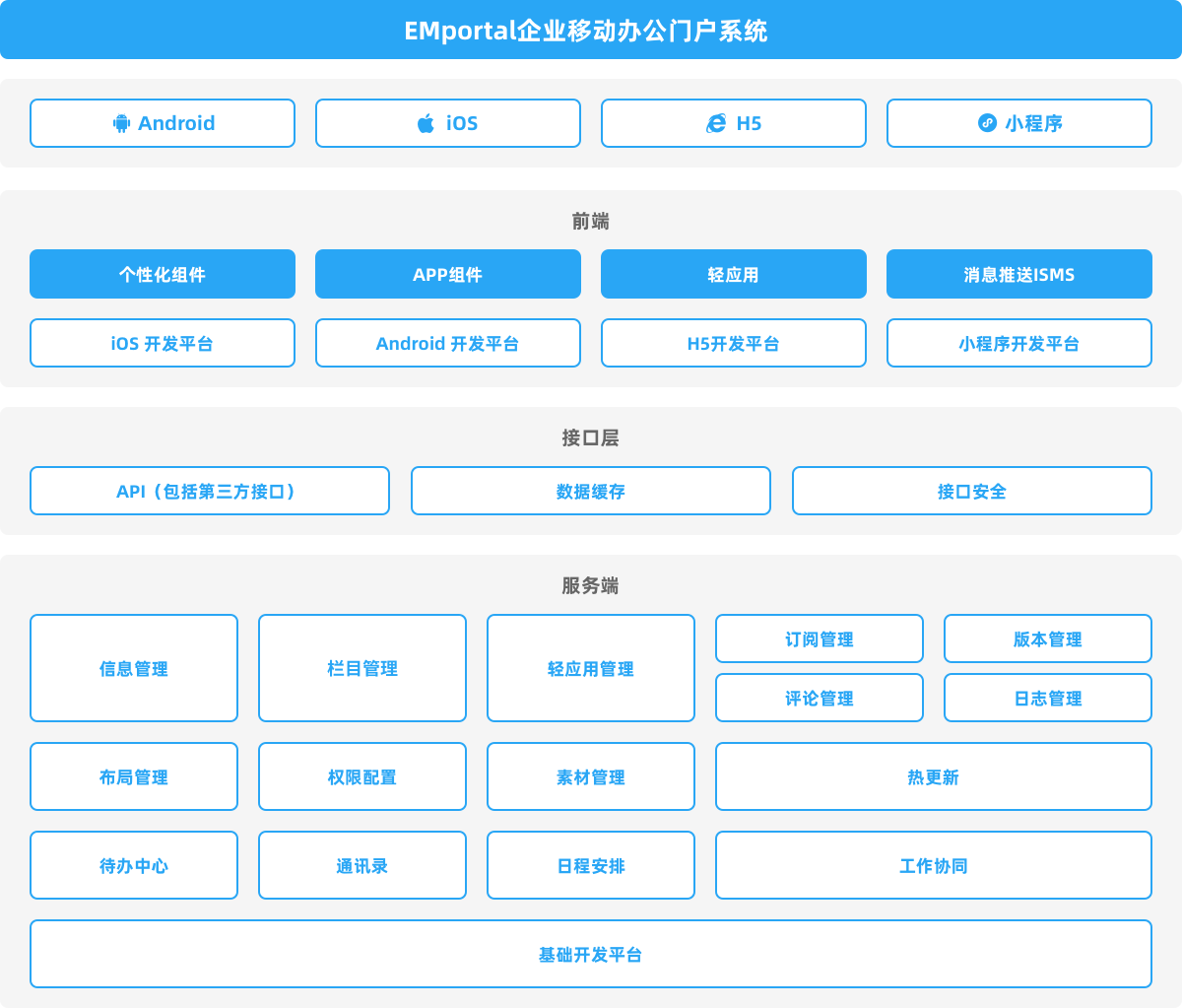Open 轻应用管理 module
The image size is (1182, 1008).
[591, 668]
